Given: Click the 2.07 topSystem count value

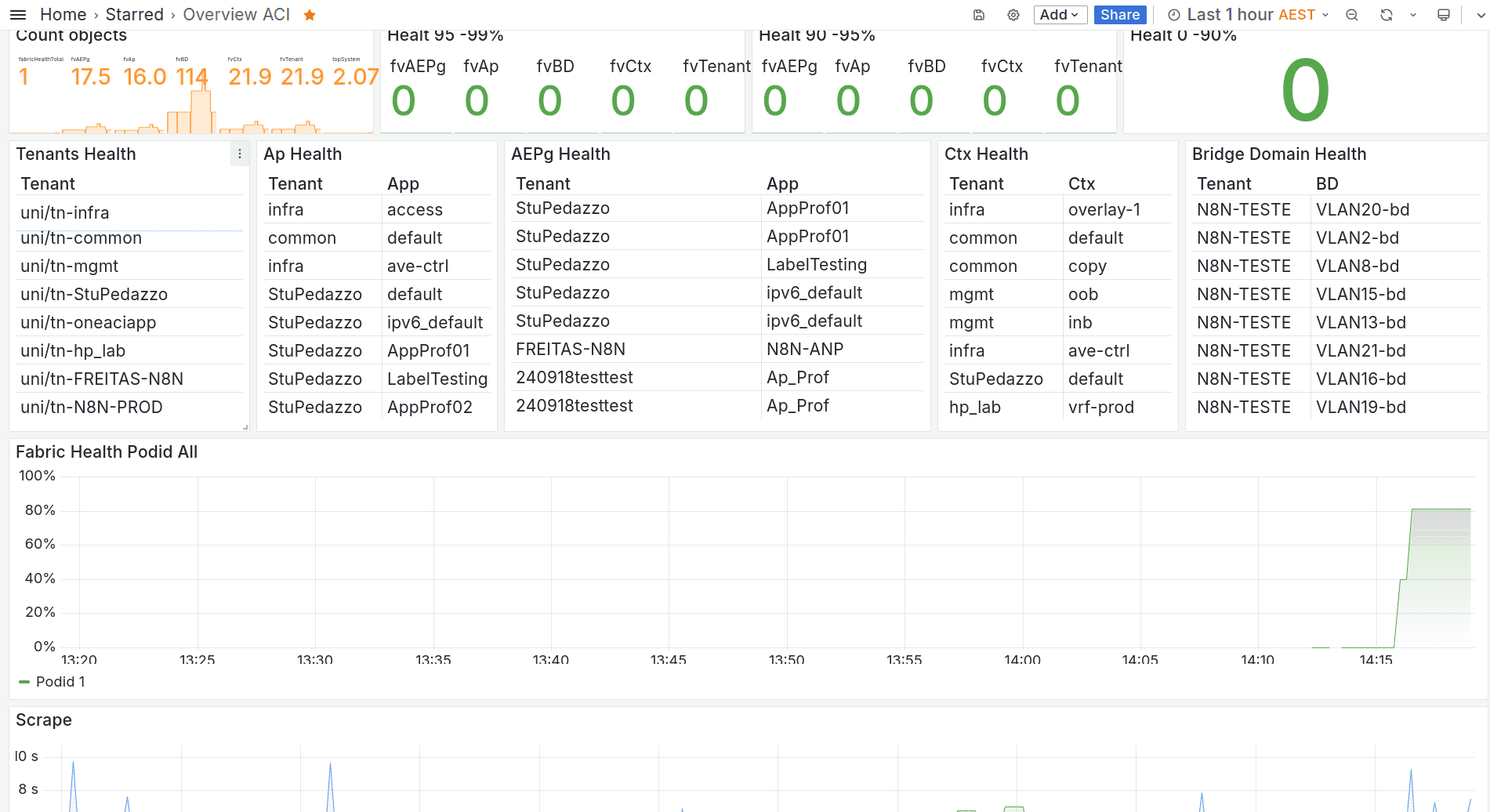Looking at the screenshot, I should (x=356, y=77).
